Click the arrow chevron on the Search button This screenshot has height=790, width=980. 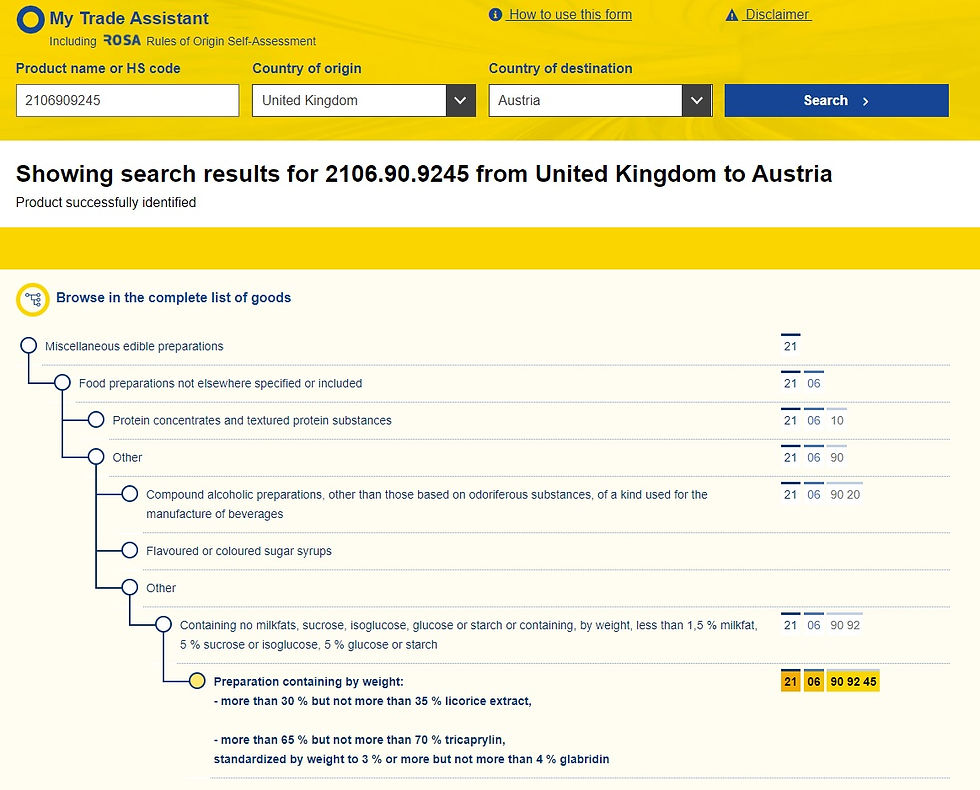coord(866,101)
